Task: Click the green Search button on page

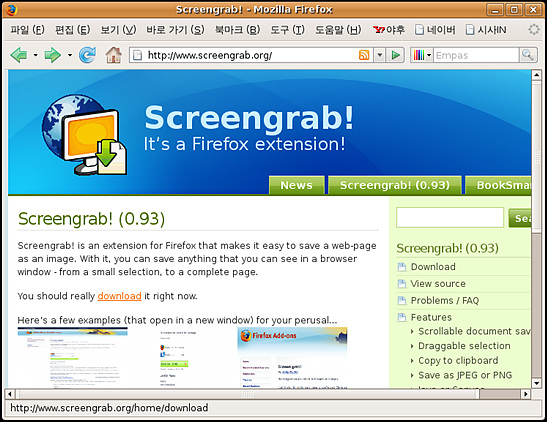Action: [520, 218]
